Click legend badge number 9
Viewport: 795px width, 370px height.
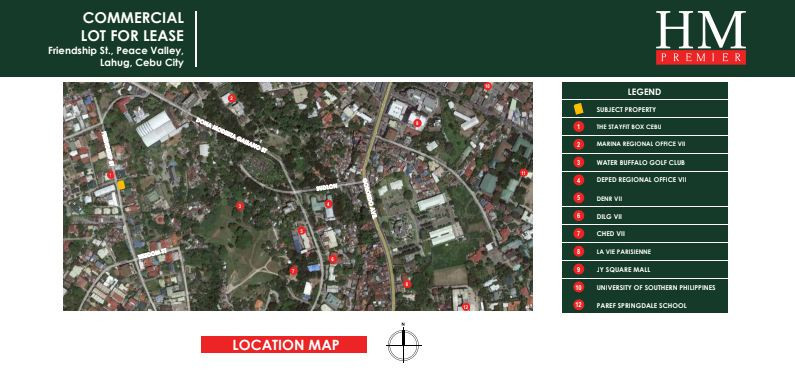578,269
